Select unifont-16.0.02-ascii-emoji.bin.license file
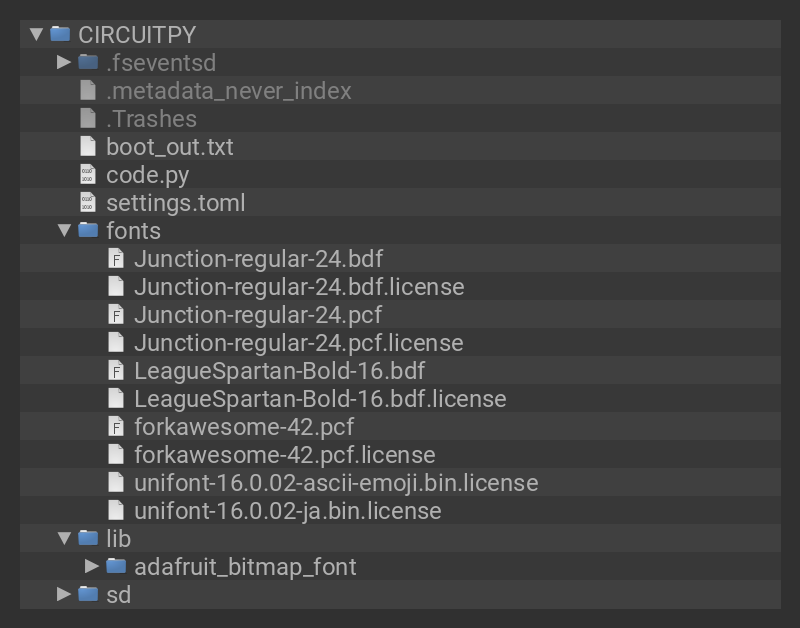 click(335, 483)
